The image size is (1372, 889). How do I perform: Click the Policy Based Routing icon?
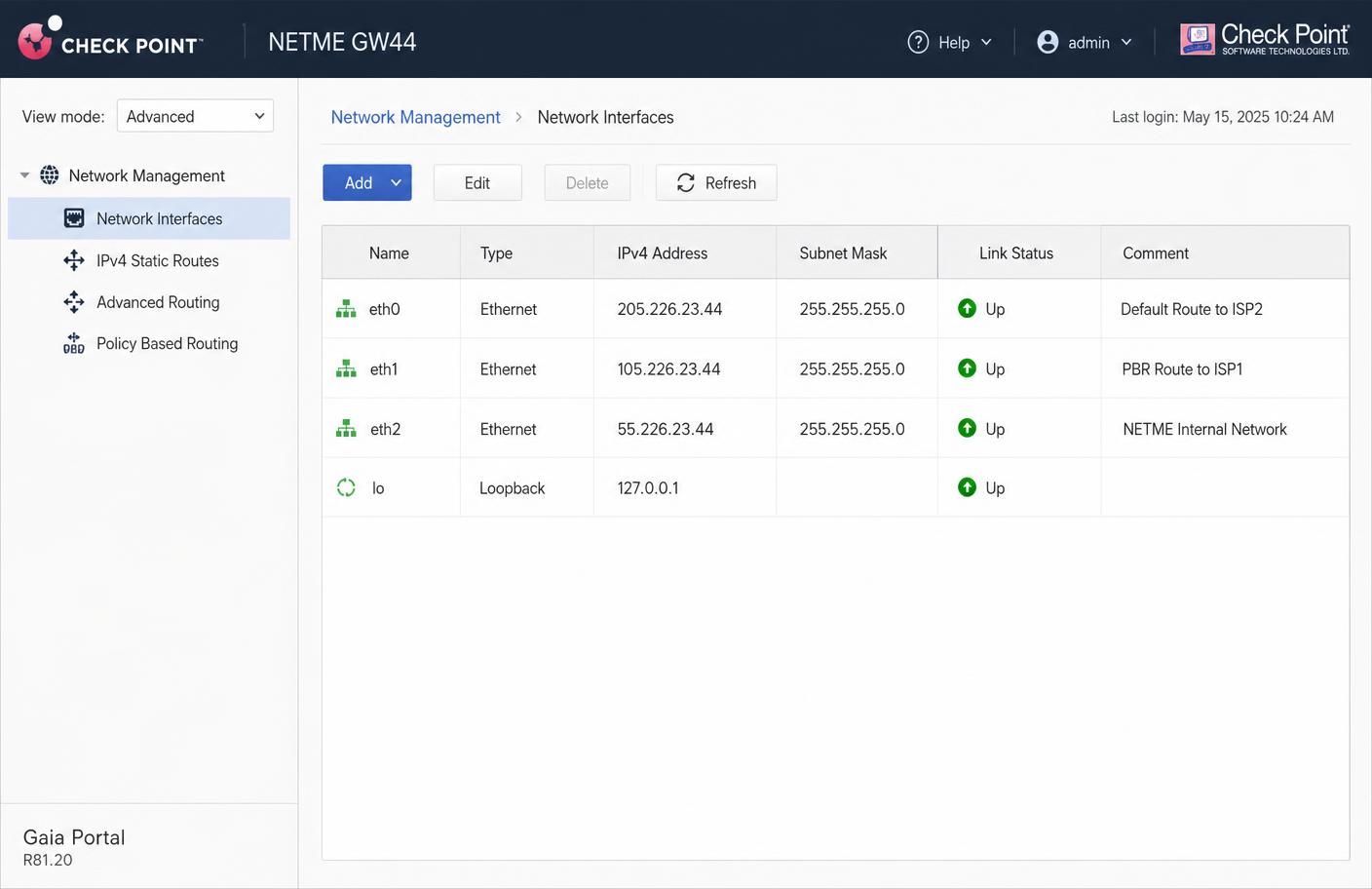click(74, 343)
